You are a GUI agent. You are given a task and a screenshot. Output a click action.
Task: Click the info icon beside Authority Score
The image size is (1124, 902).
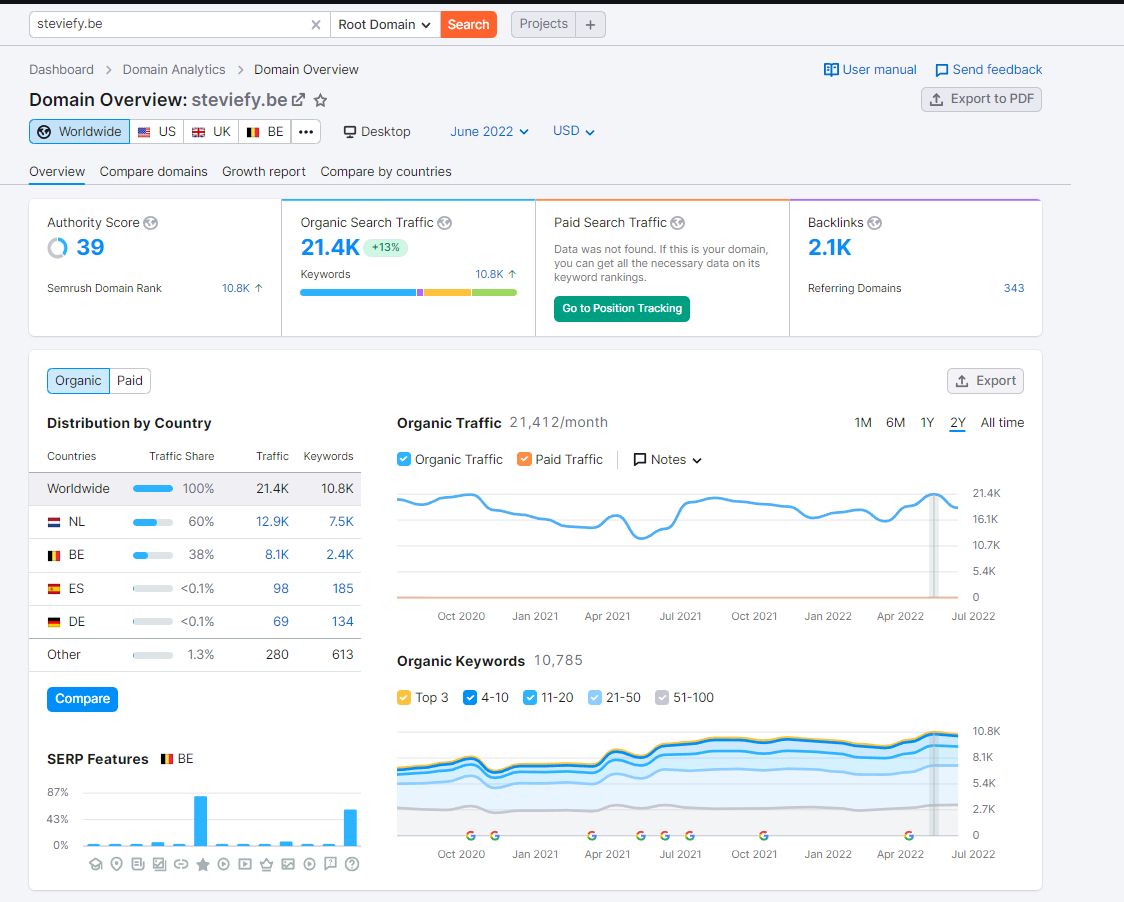pyautogui.click(x=151, y=223)
